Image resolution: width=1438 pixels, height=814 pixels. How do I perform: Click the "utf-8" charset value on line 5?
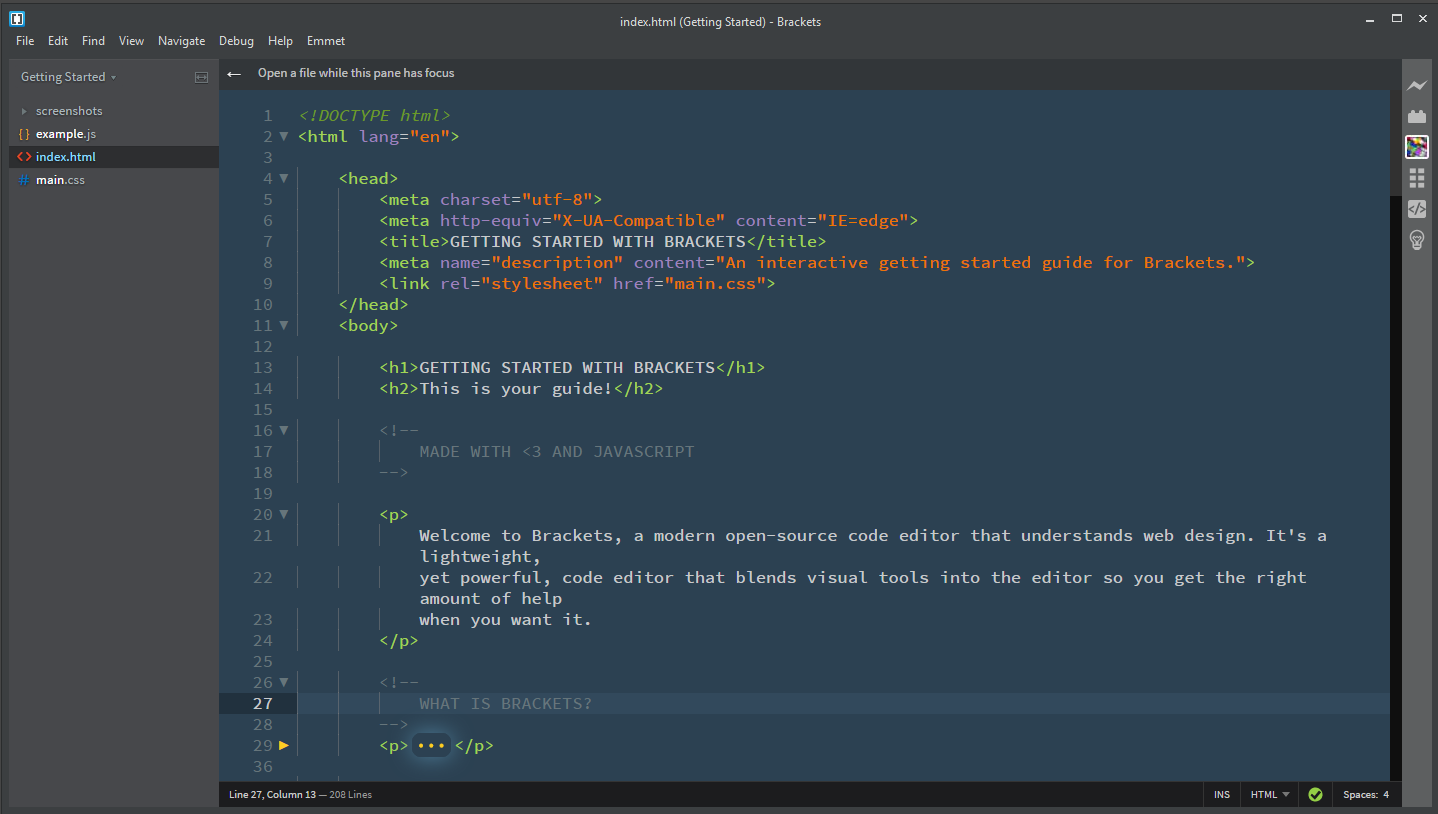pyautogui.click(x=557, y=200)
